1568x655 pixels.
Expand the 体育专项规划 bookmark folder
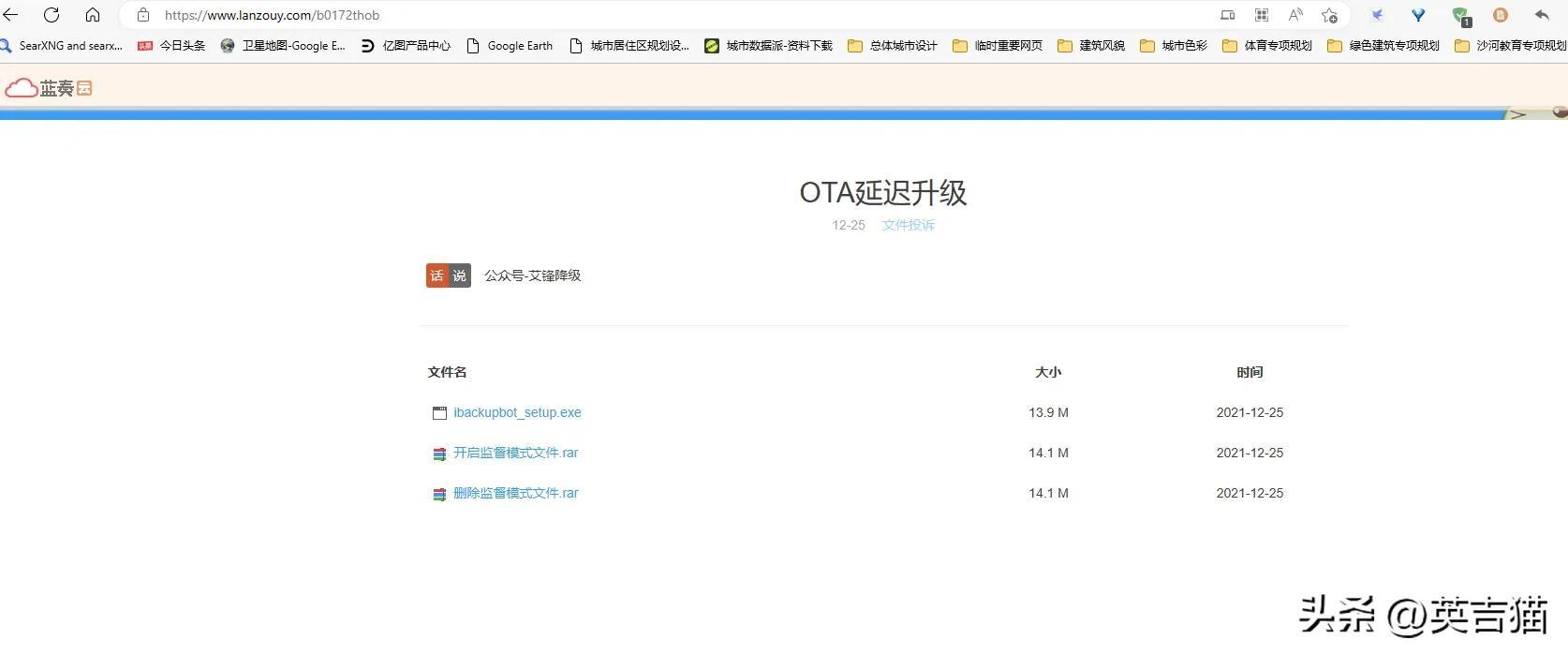(1267, 45)
